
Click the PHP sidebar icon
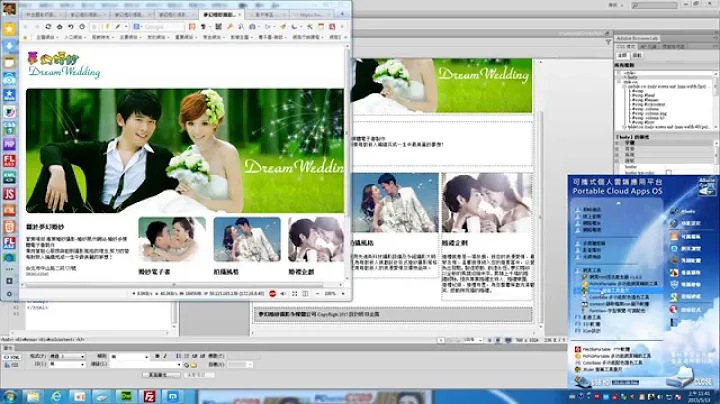9,144
